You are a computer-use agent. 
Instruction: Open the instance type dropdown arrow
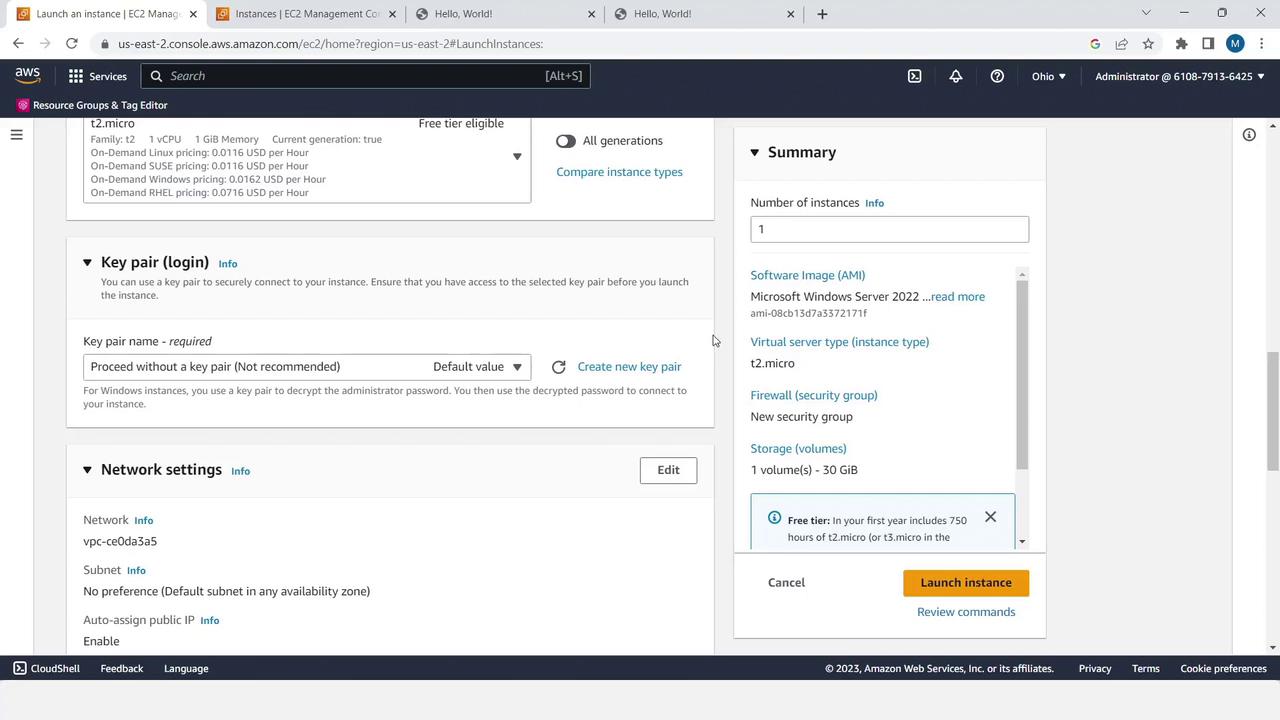click(x=517, y=157)
